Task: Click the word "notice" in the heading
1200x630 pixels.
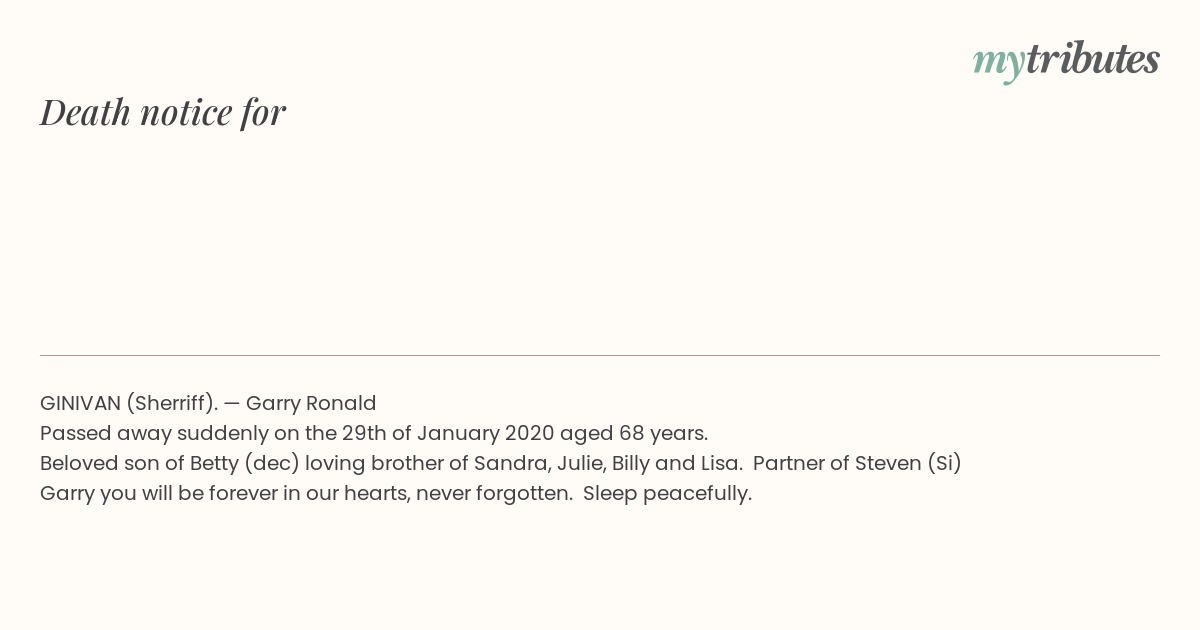Action: coord(186,112)
